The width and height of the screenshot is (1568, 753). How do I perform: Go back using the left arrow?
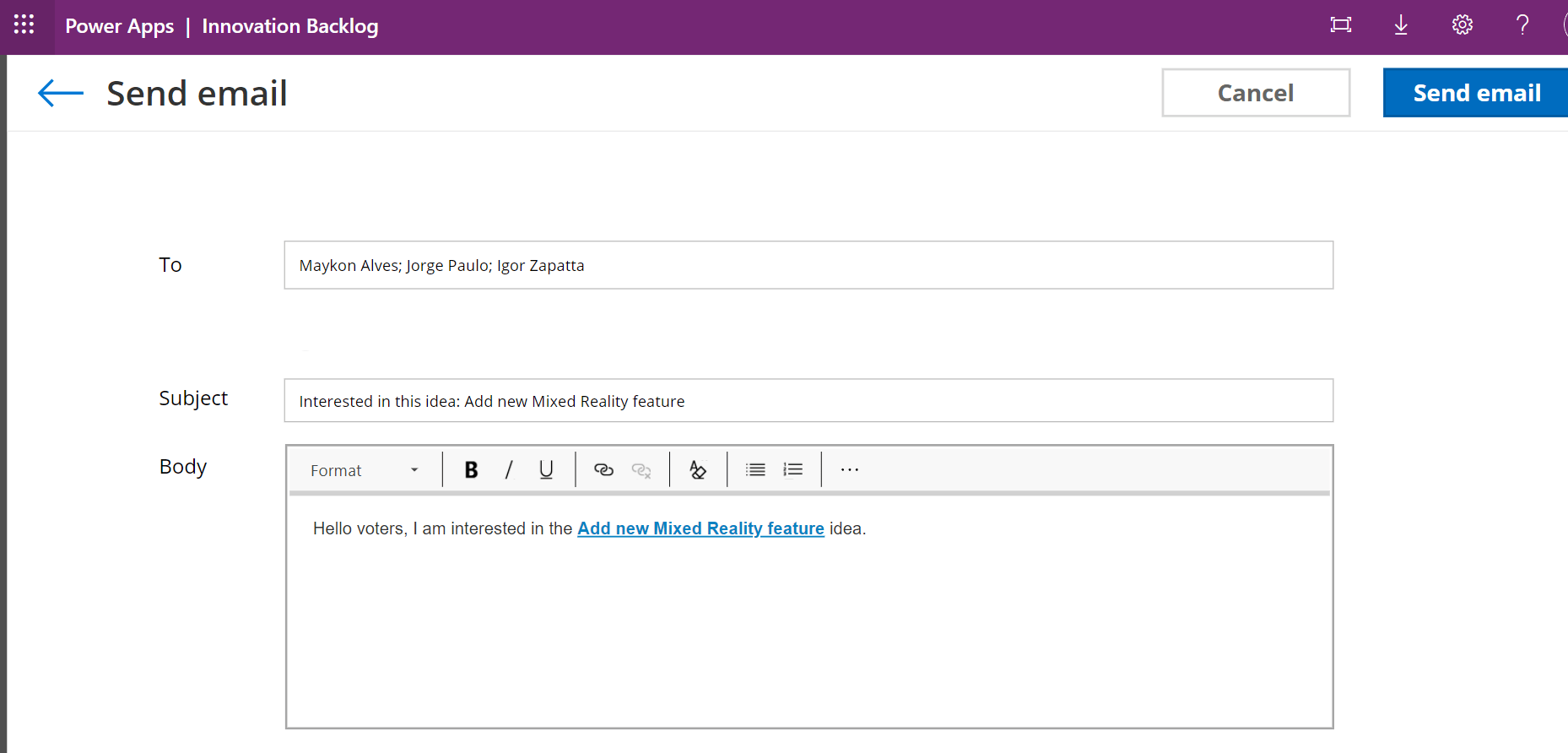(61, 93)
